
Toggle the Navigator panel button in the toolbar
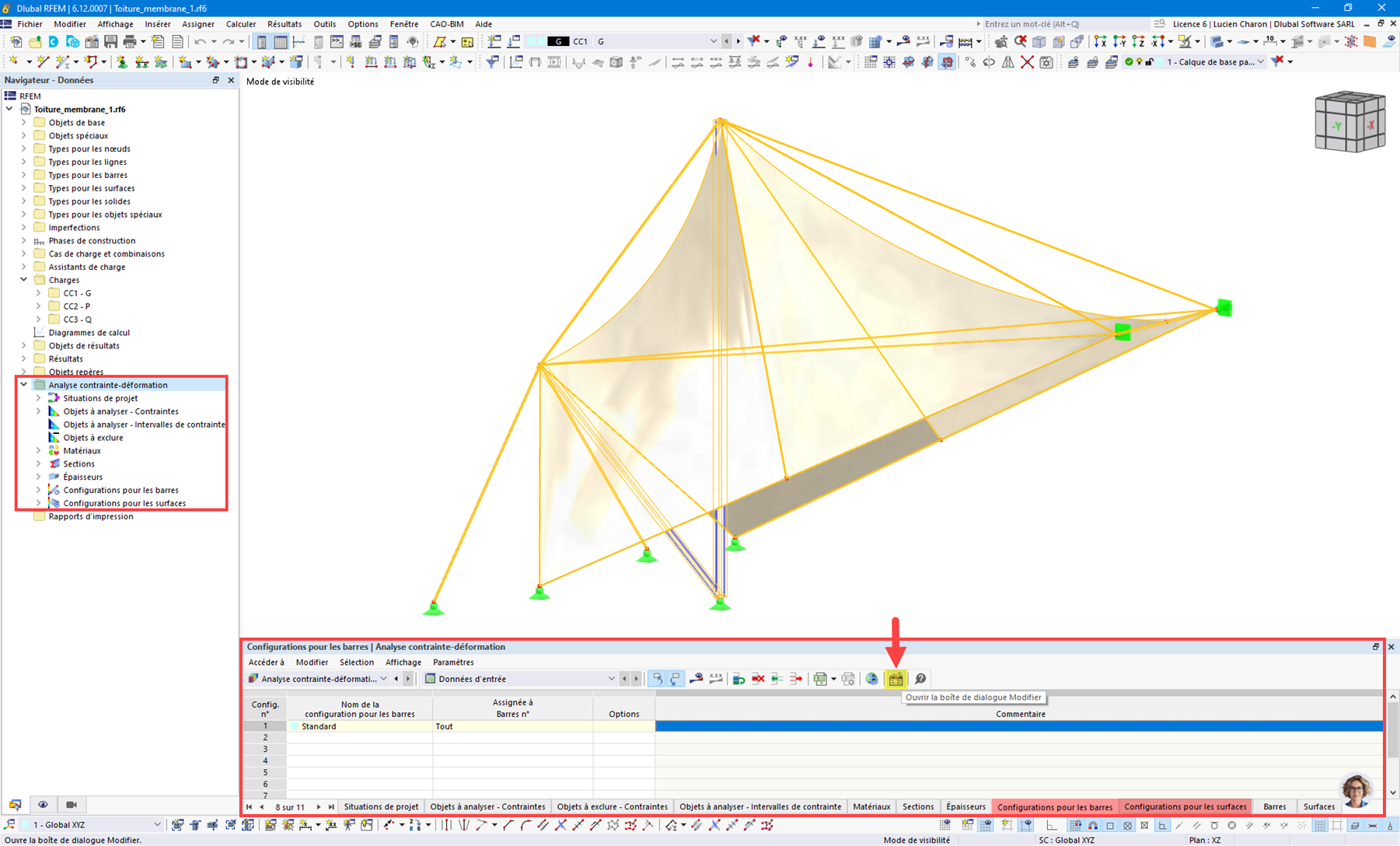click(262, 41)
